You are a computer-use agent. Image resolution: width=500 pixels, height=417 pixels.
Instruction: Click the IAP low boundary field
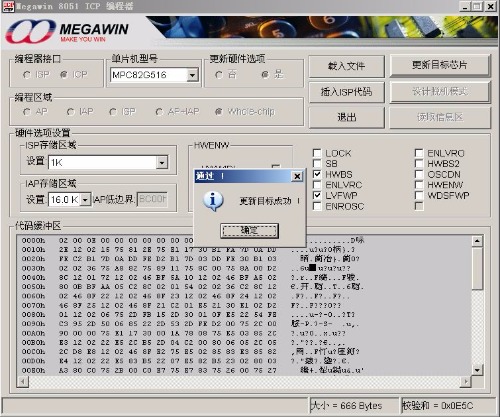pyautogui.click(x=152, y=199)
